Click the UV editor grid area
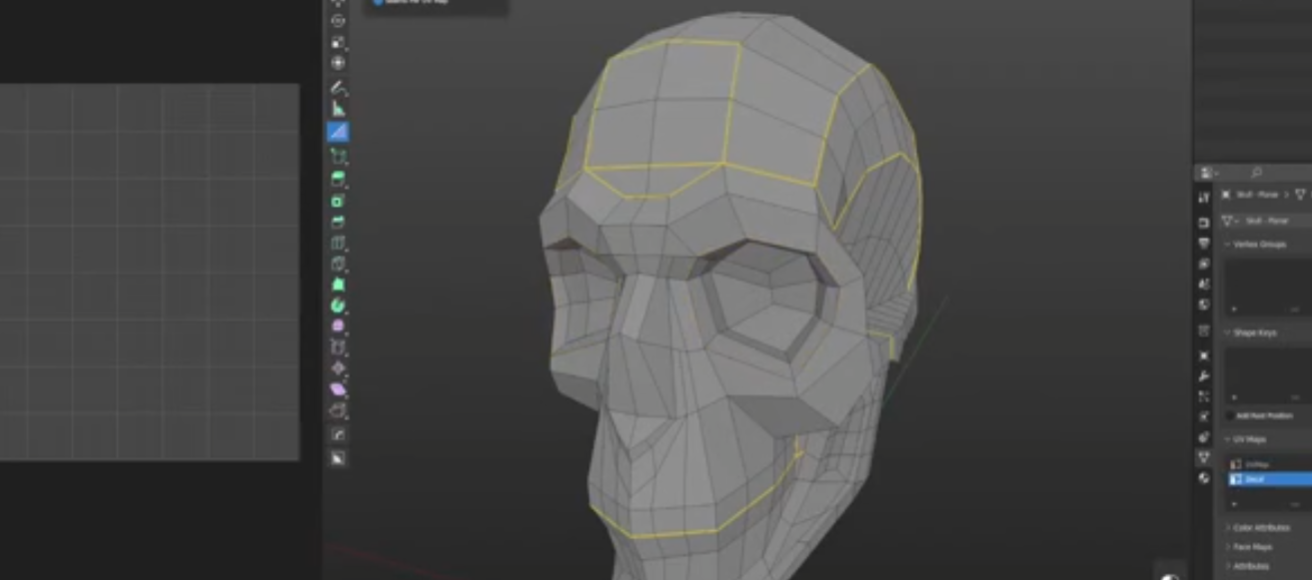Viewport: 1312px width, 580px height. [149, 272]
